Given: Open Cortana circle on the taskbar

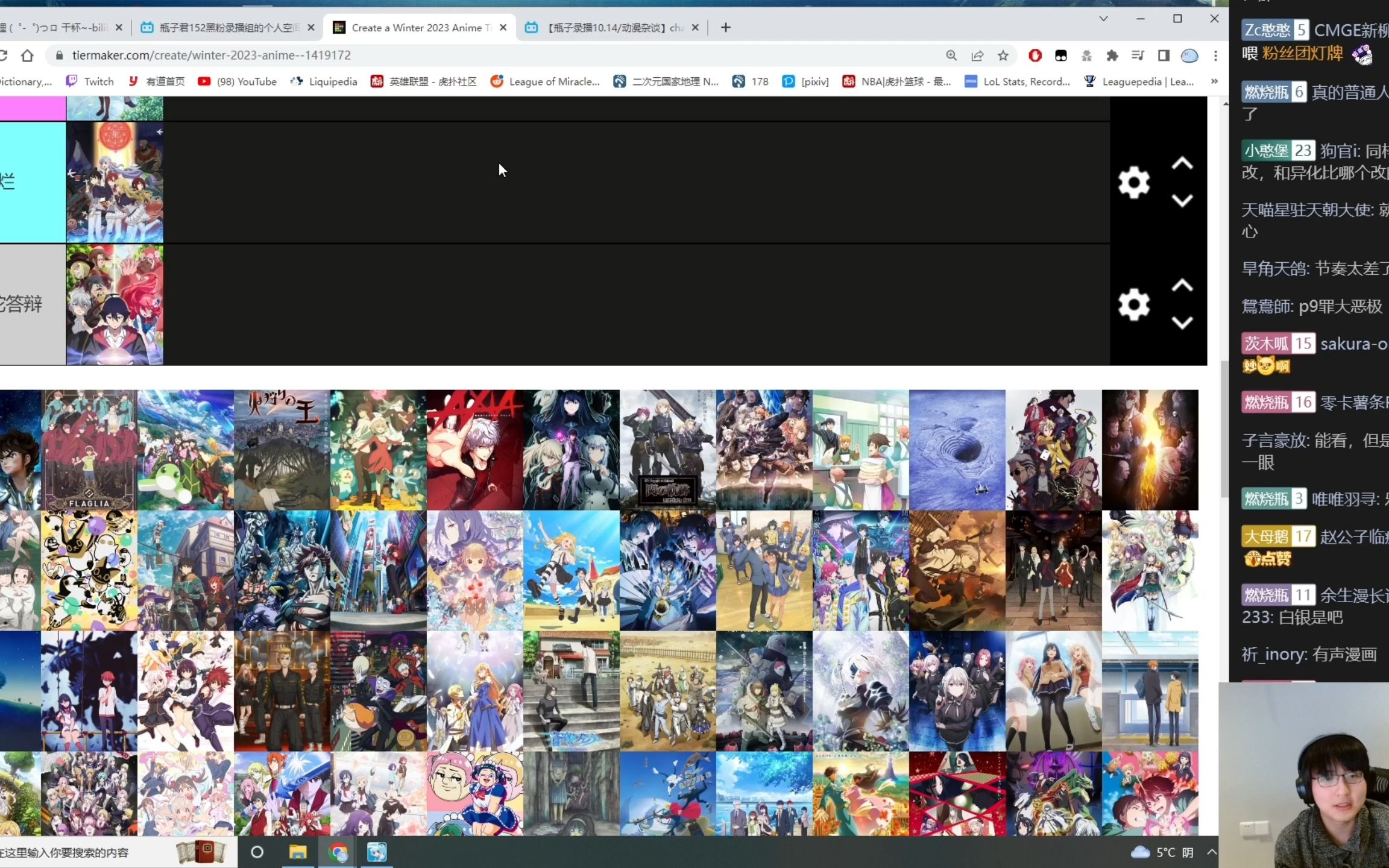Looking at the screenshot, I should coord(257,852).
